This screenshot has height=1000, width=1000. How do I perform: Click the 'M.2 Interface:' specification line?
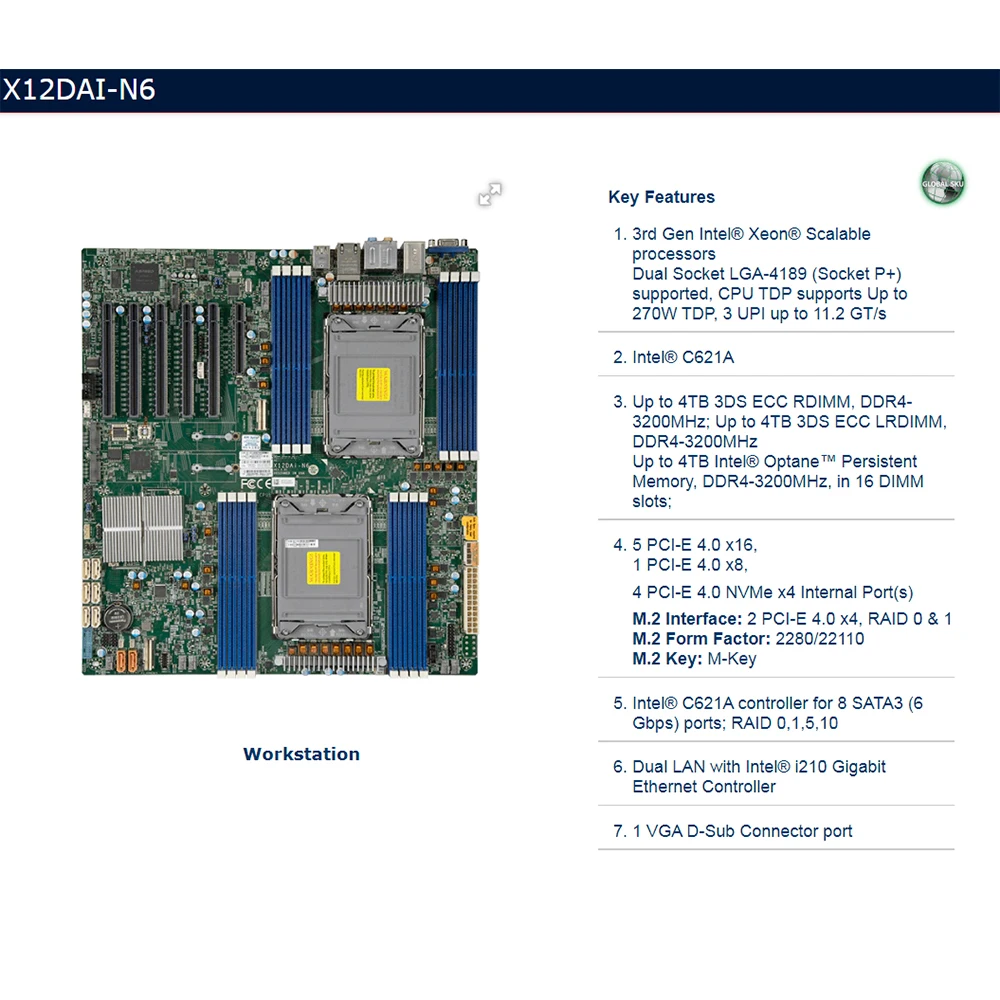791,619
